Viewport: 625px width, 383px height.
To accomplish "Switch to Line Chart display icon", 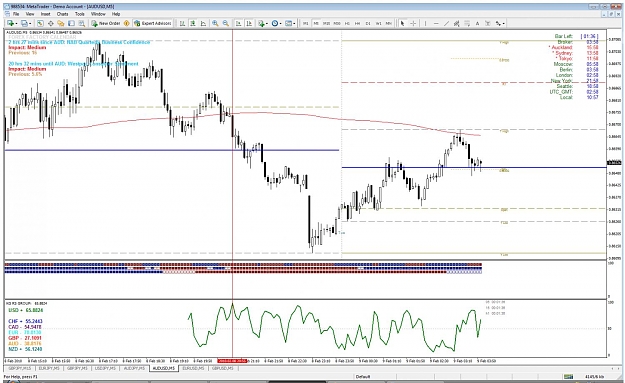I will tap(203, 24).
